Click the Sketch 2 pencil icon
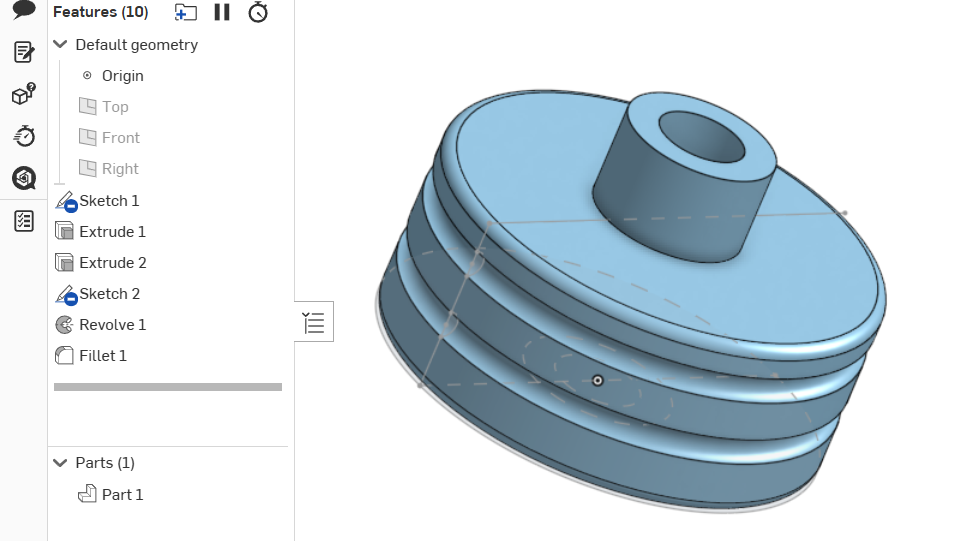The width and height of the screenshot is (959, 541). click(x=65, y=294)
